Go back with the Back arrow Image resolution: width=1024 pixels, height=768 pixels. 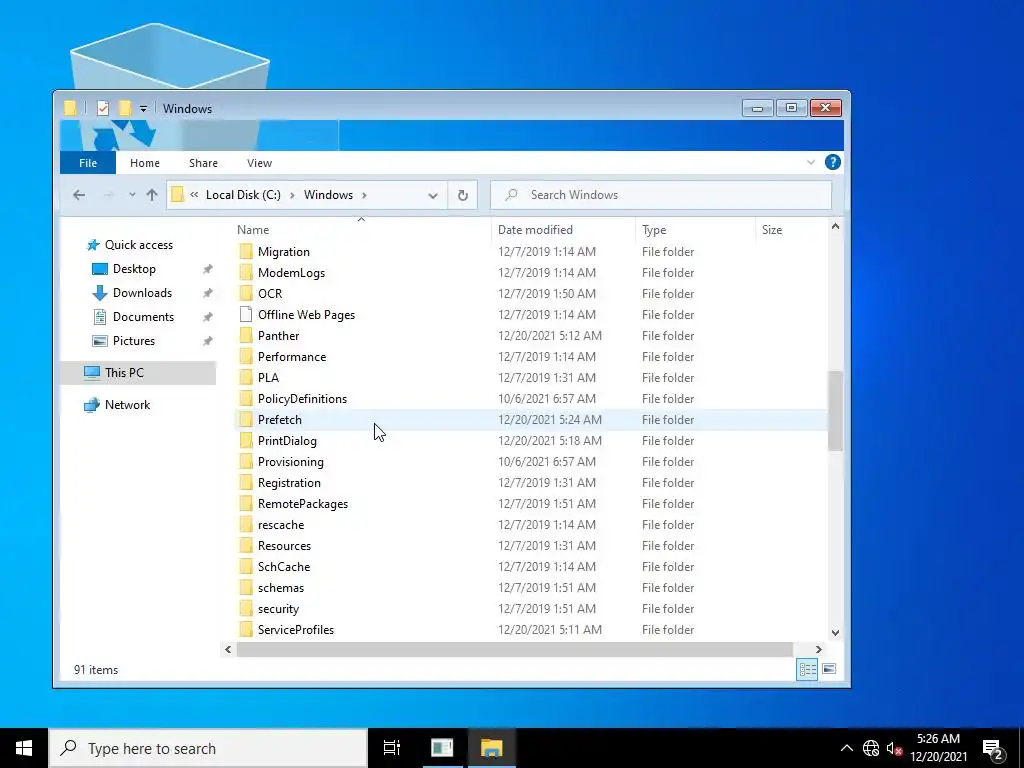click(x=79, y=195)
